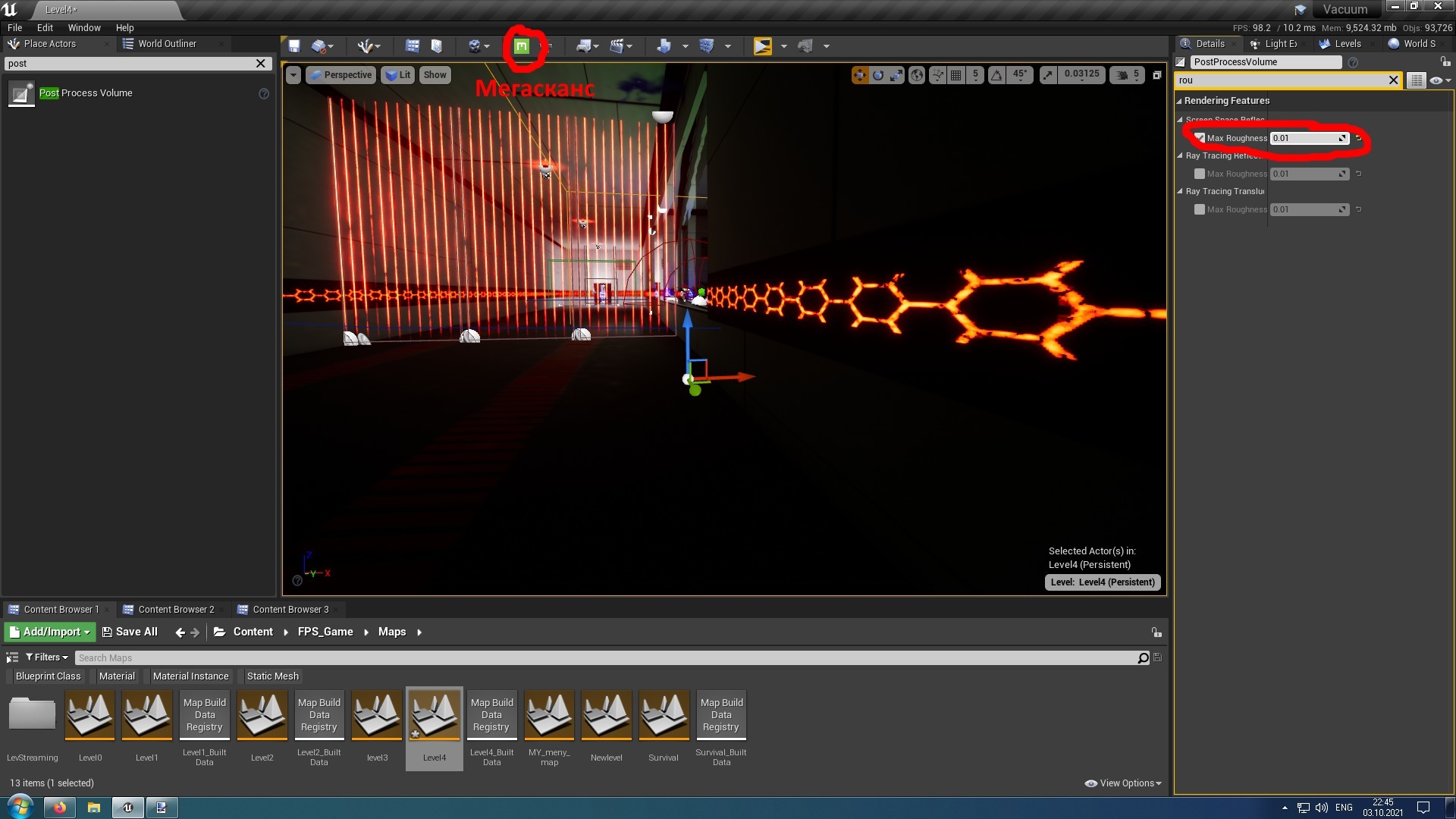Toggle rotation snapping in the viewport toolbar
Image resolution: width=1456 pixels, height=819 pixels.
coord(996,75)
